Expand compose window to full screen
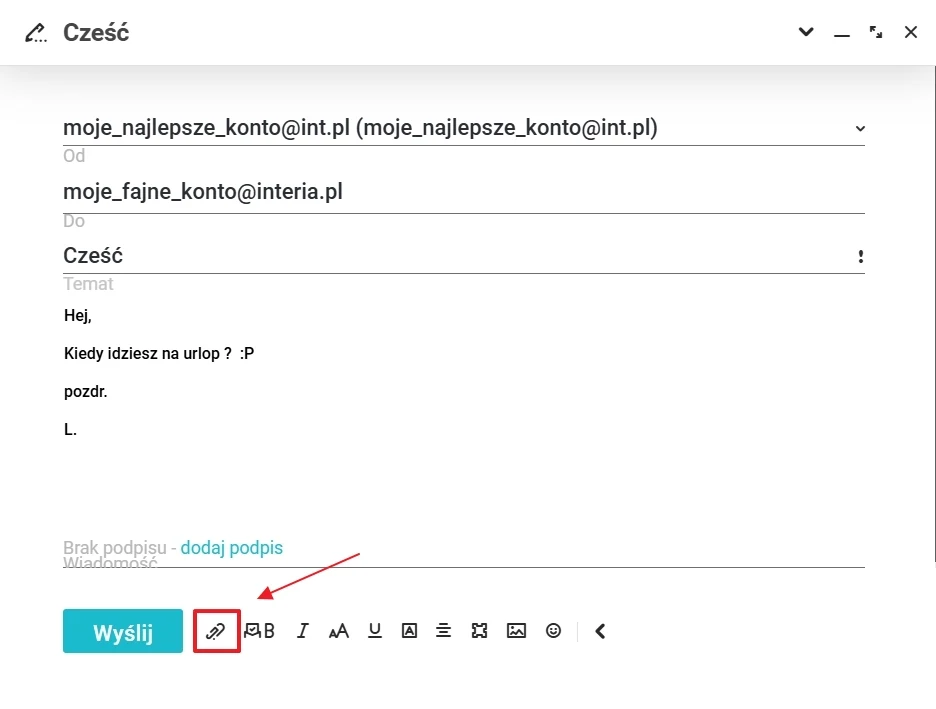The height and width of the screenshot is (709, 936). pos(876,32)
